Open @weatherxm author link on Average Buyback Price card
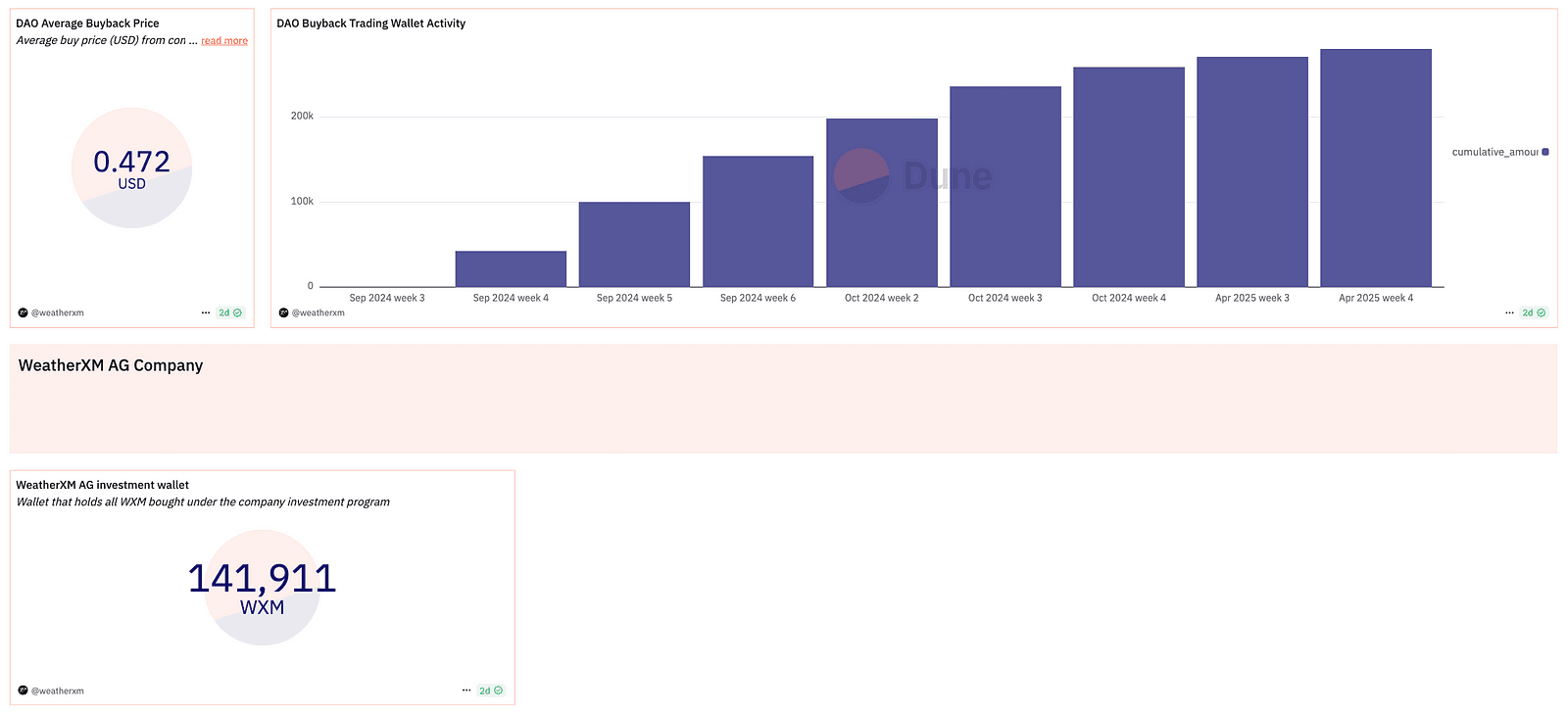This screenshot has width=1568, height=715. (x=58, y=313)
